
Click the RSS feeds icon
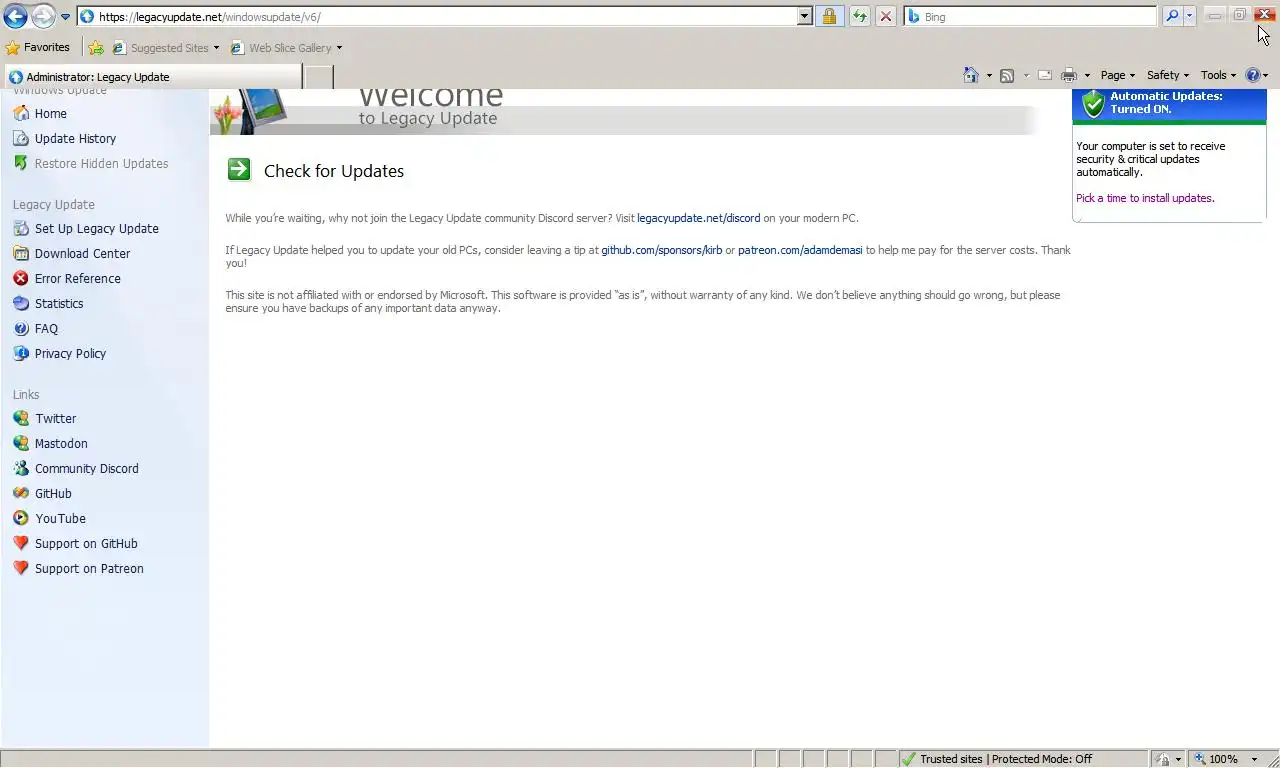(1007, 75)
